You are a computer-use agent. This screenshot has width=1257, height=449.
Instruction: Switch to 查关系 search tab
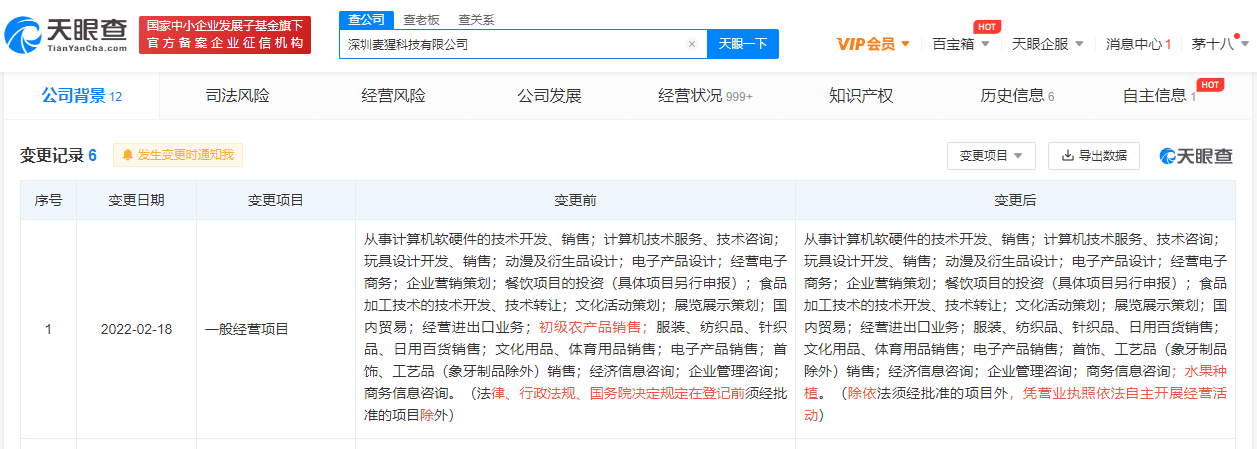pos(476,20)
